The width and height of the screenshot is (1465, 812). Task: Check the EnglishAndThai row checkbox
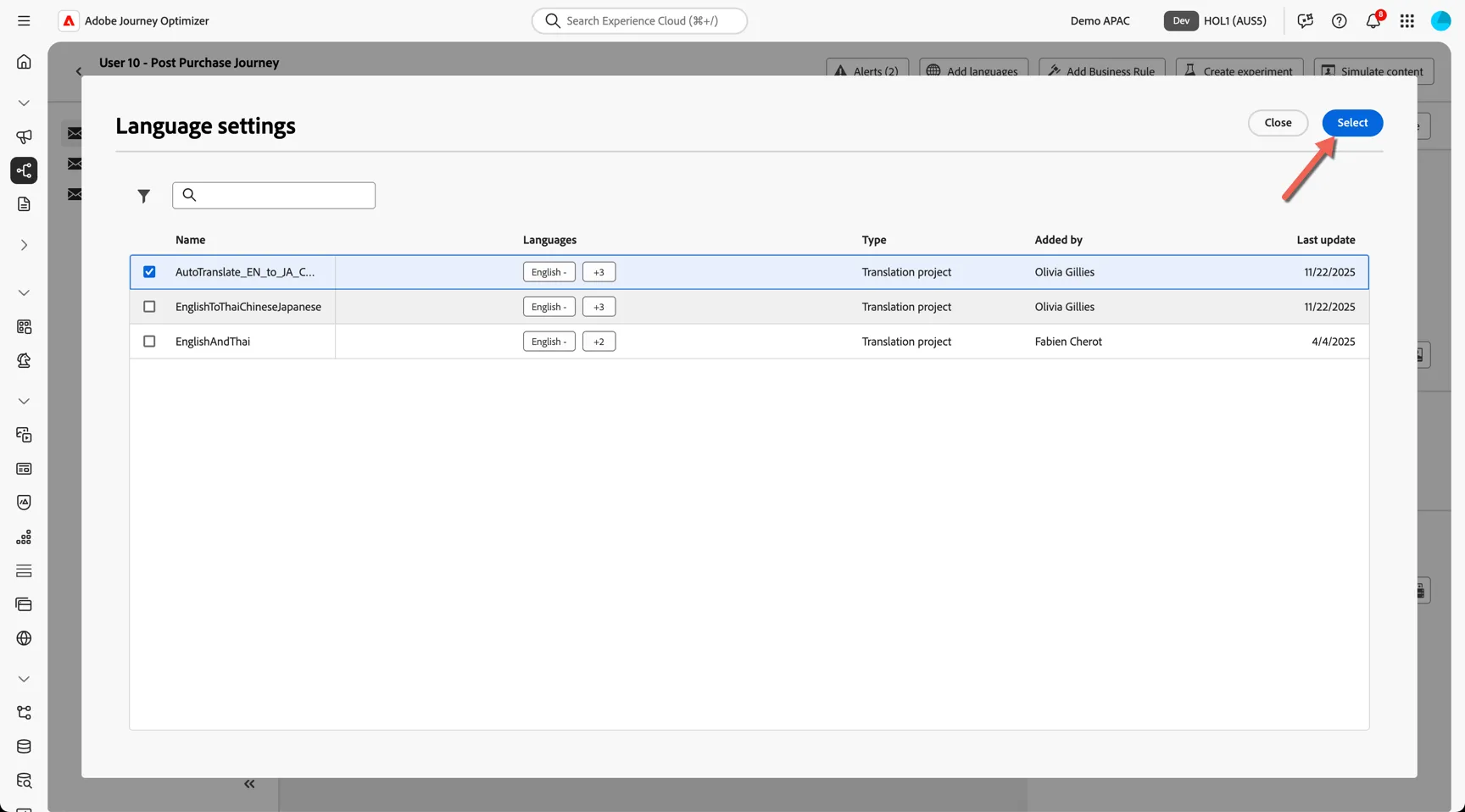(x=149, y=342)
